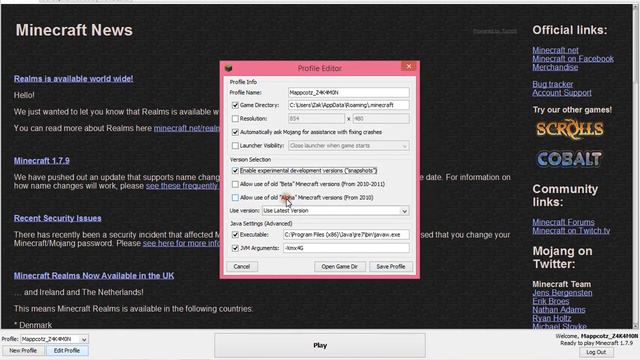
Task: Toggle the Game Directory checkbox
Action: pos(235,105)
